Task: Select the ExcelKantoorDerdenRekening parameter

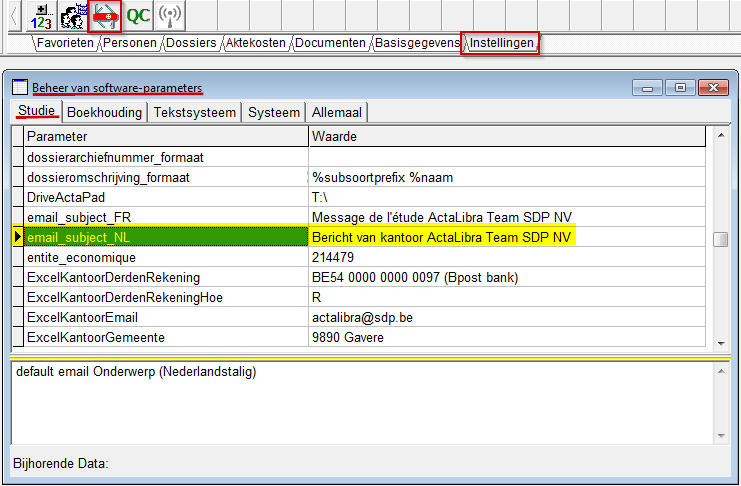Action: pos(166,277)
